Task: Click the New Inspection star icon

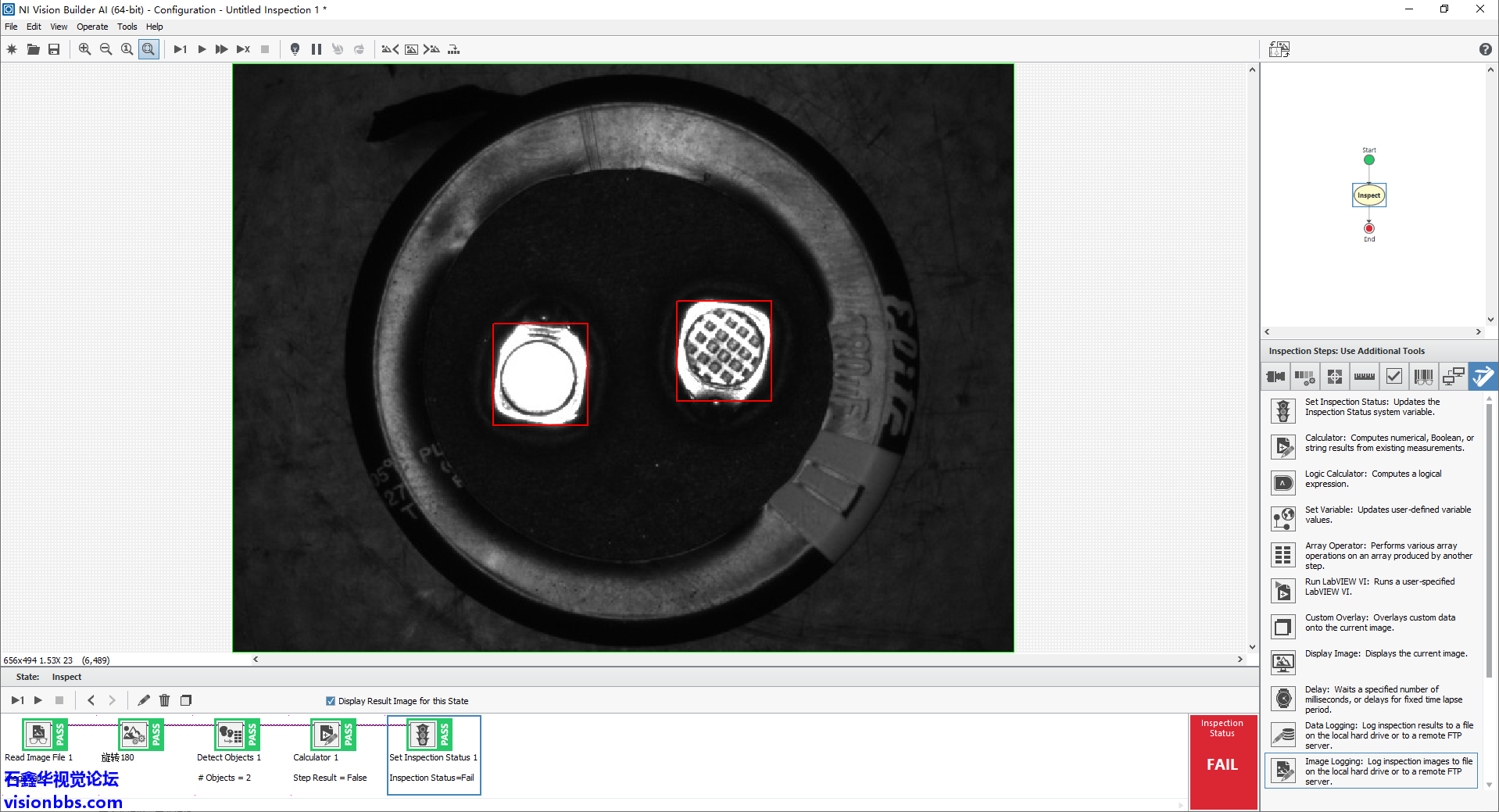Action: click(x=12, y=49)
